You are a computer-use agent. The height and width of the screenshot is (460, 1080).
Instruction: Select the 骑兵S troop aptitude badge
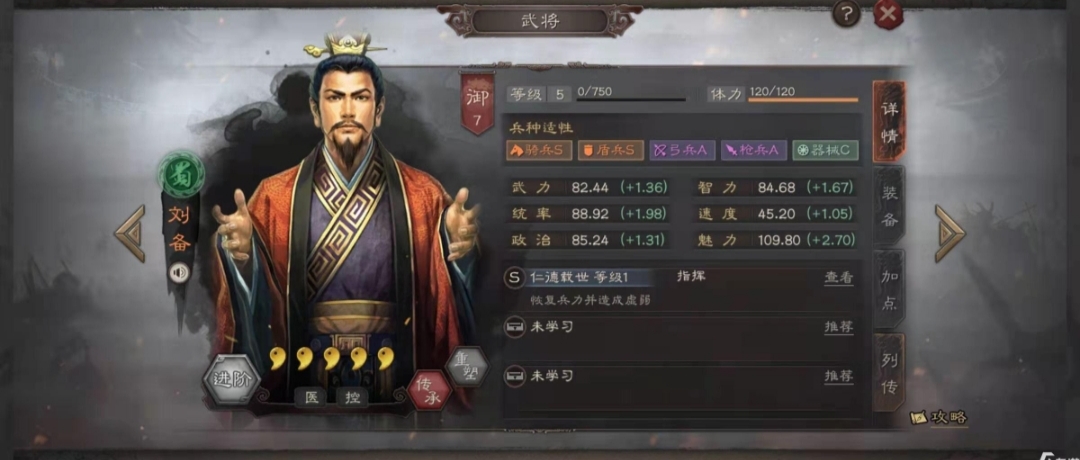[x=539, y=150]
